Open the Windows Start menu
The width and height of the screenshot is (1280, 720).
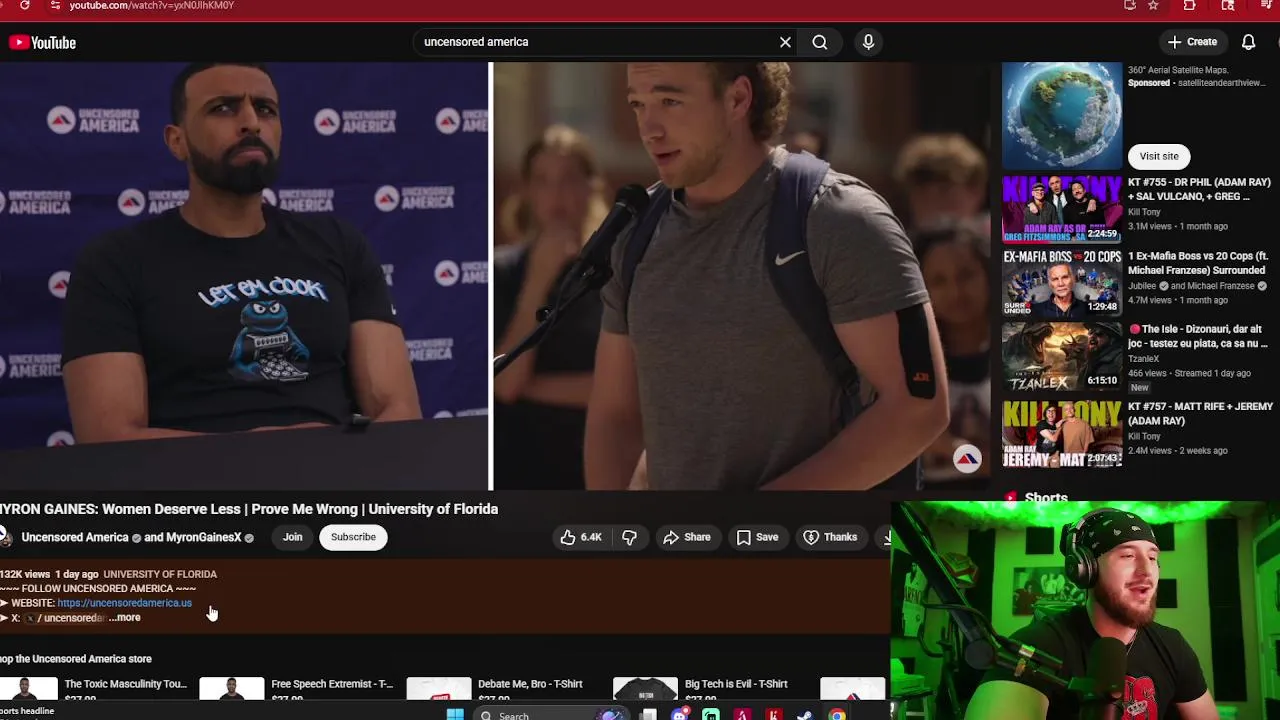pyautogui.click(x=455, y=715)
